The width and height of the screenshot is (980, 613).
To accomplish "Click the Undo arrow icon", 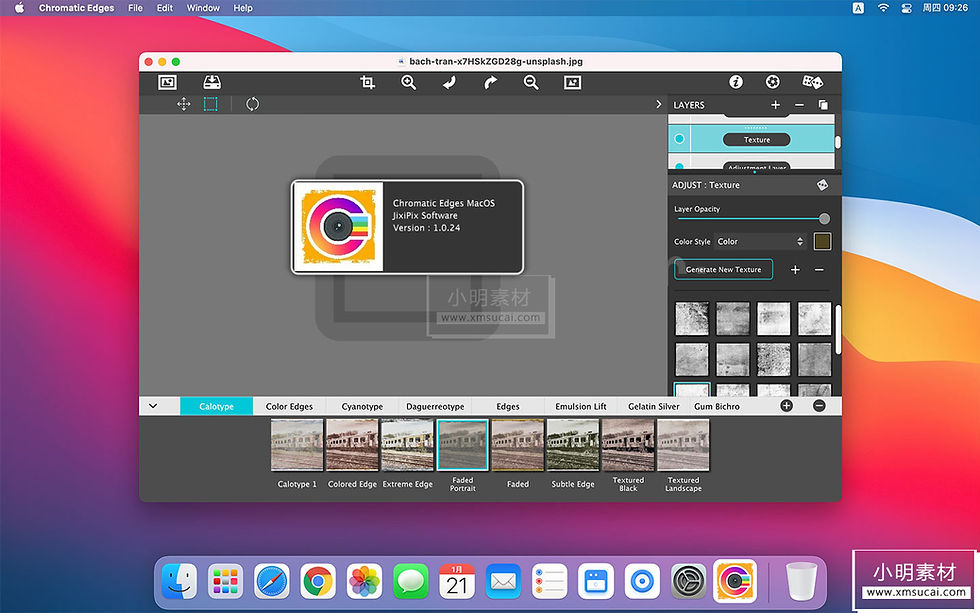I will click(449, 82).
